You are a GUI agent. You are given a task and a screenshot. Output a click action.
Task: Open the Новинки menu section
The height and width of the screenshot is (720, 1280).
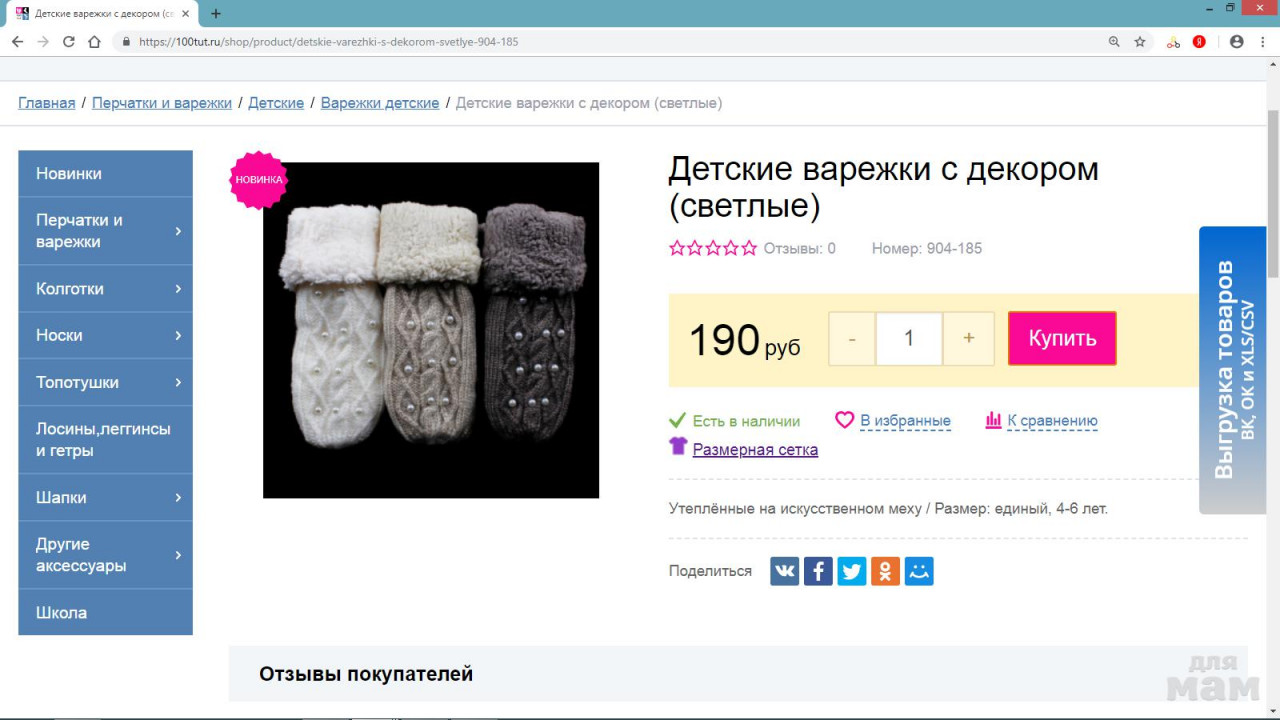click(x=69, y=174)
